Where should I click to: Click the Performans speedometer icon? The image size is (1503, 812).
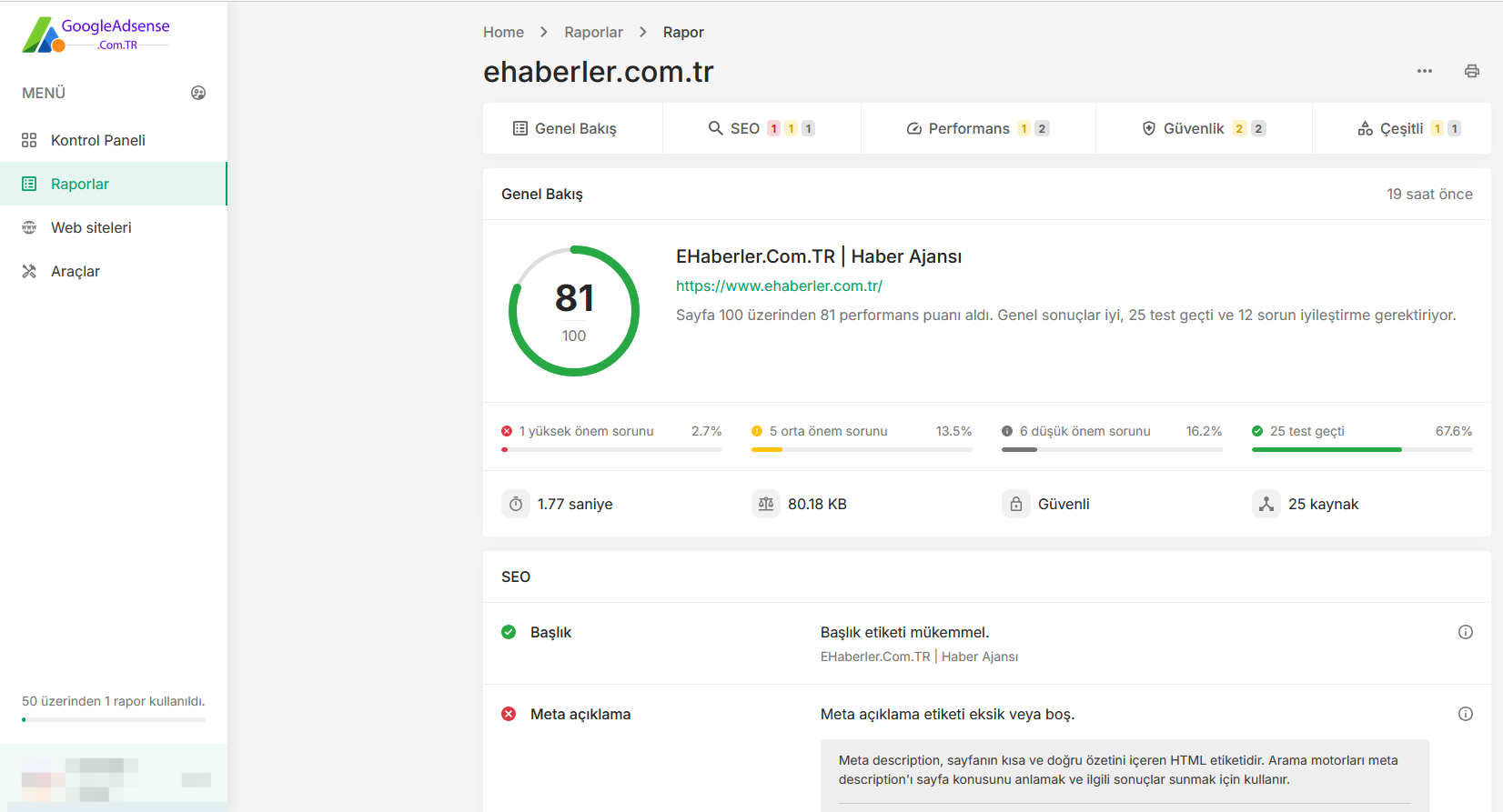pyautogui.click(x=914, y=128)
